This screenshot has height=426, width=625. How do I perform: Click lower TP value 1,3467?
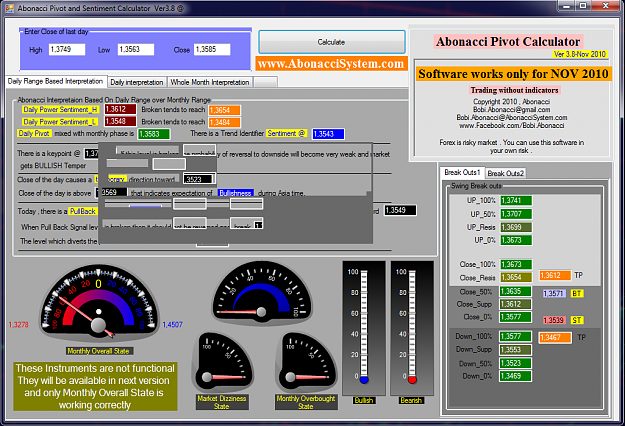tap(555, 338)
